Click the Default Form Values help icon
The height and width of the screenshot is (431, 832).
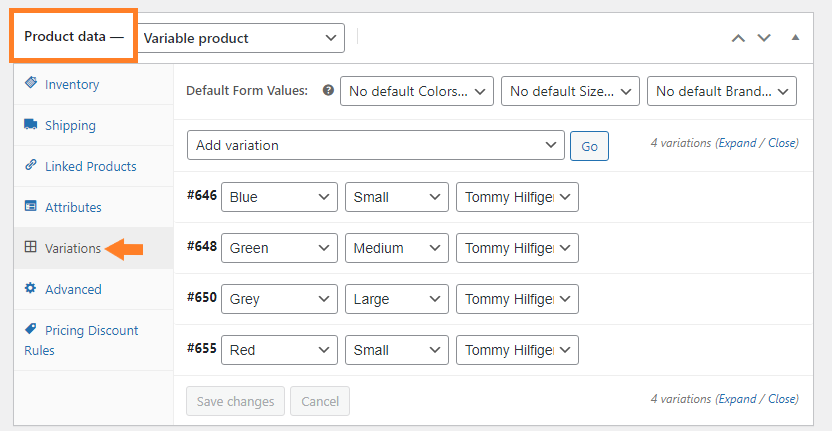(x=328, y=91)
